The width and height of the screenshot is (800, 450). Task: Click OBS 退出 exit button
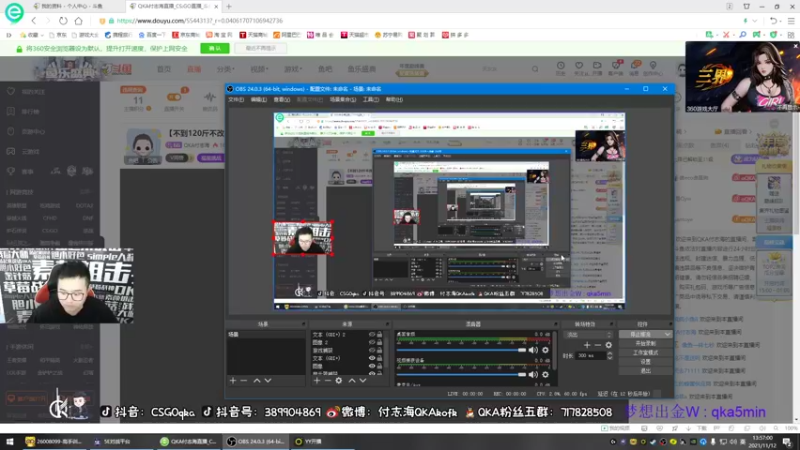pos(645,371)
